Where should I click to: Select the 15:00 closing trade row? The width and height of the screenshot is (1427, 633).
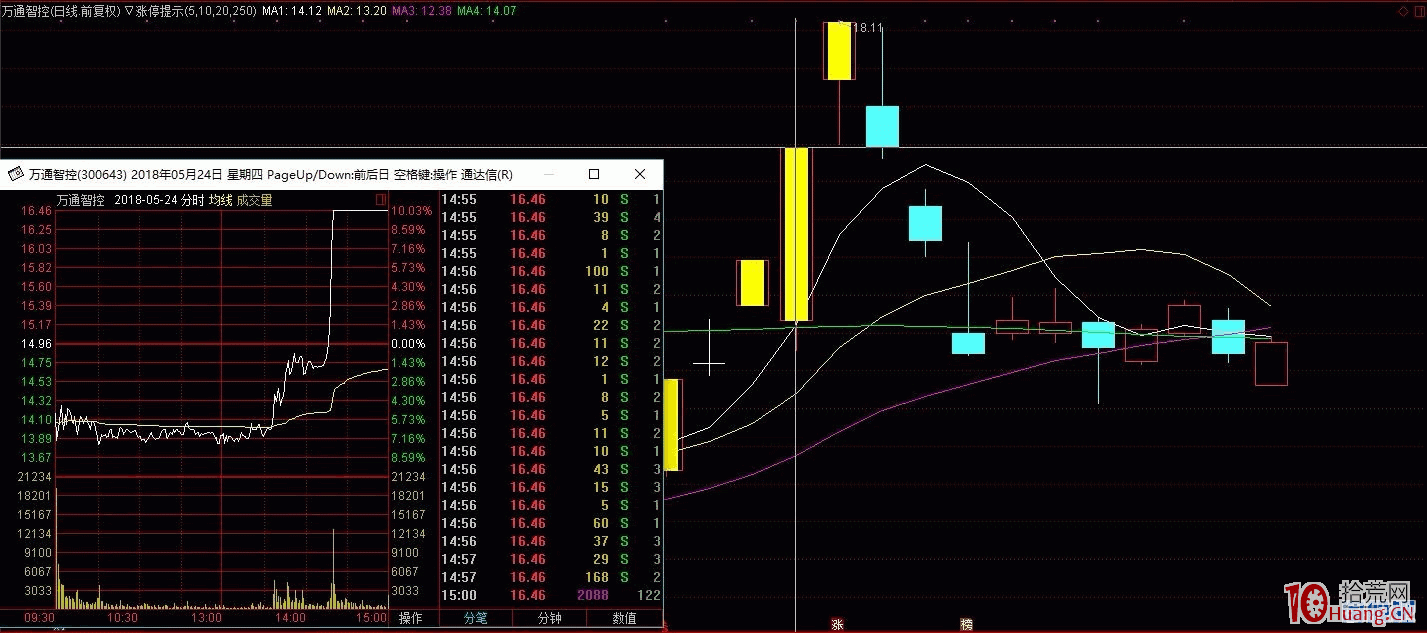click(552, 595)
